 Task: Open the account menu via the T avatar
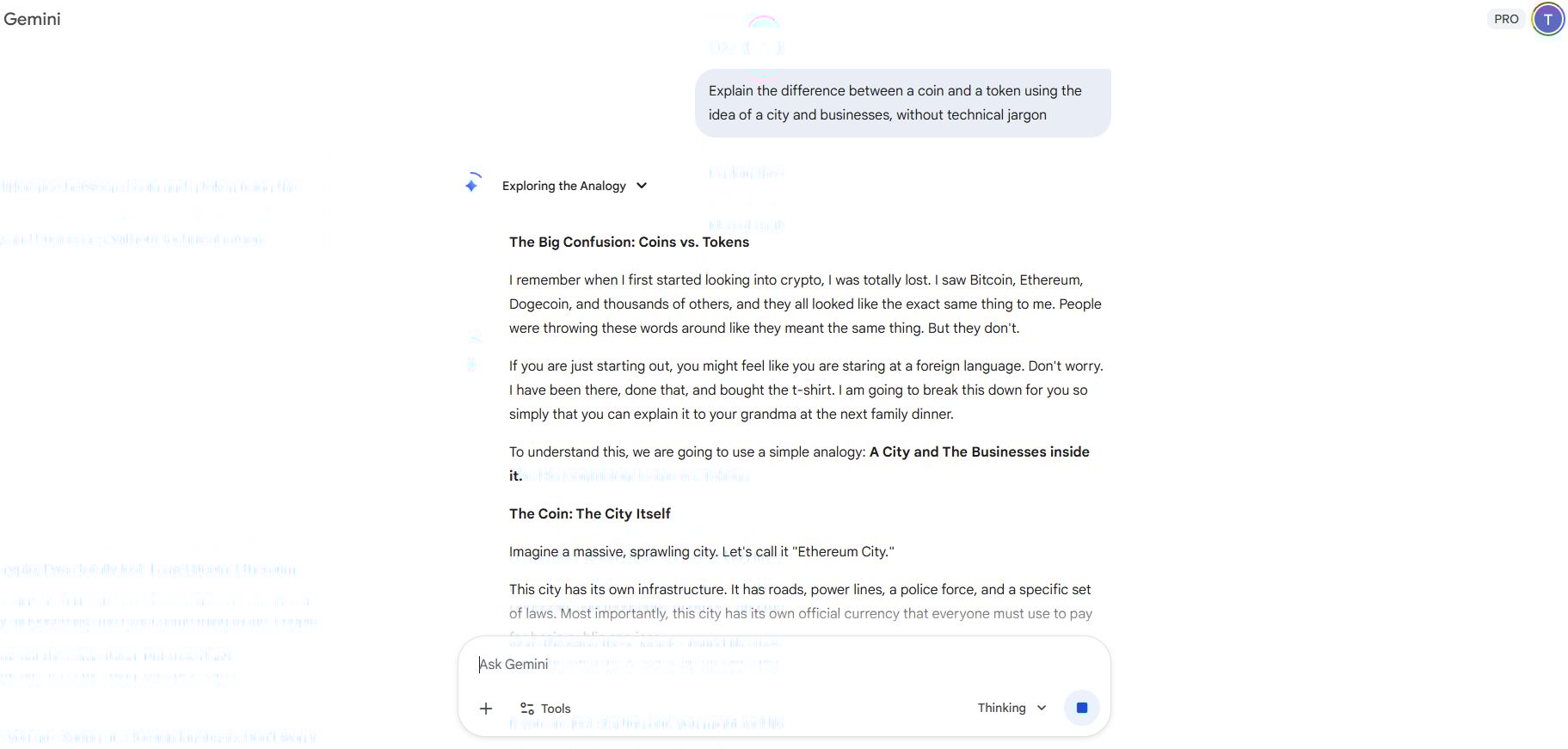tap(1547, 20)
